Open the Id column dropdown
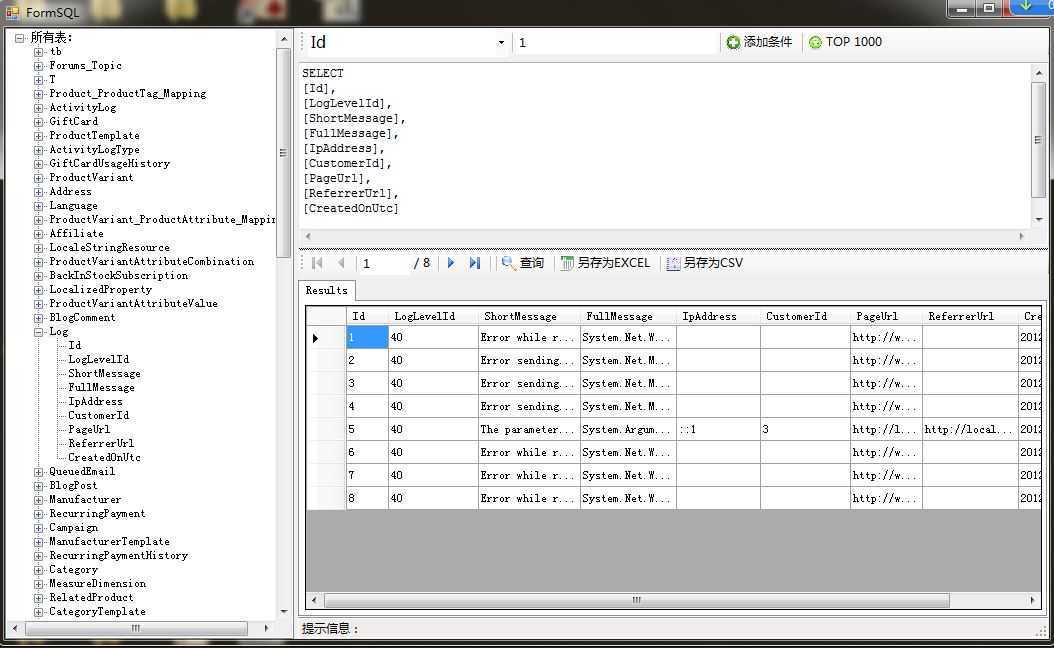 coord(501,42)
